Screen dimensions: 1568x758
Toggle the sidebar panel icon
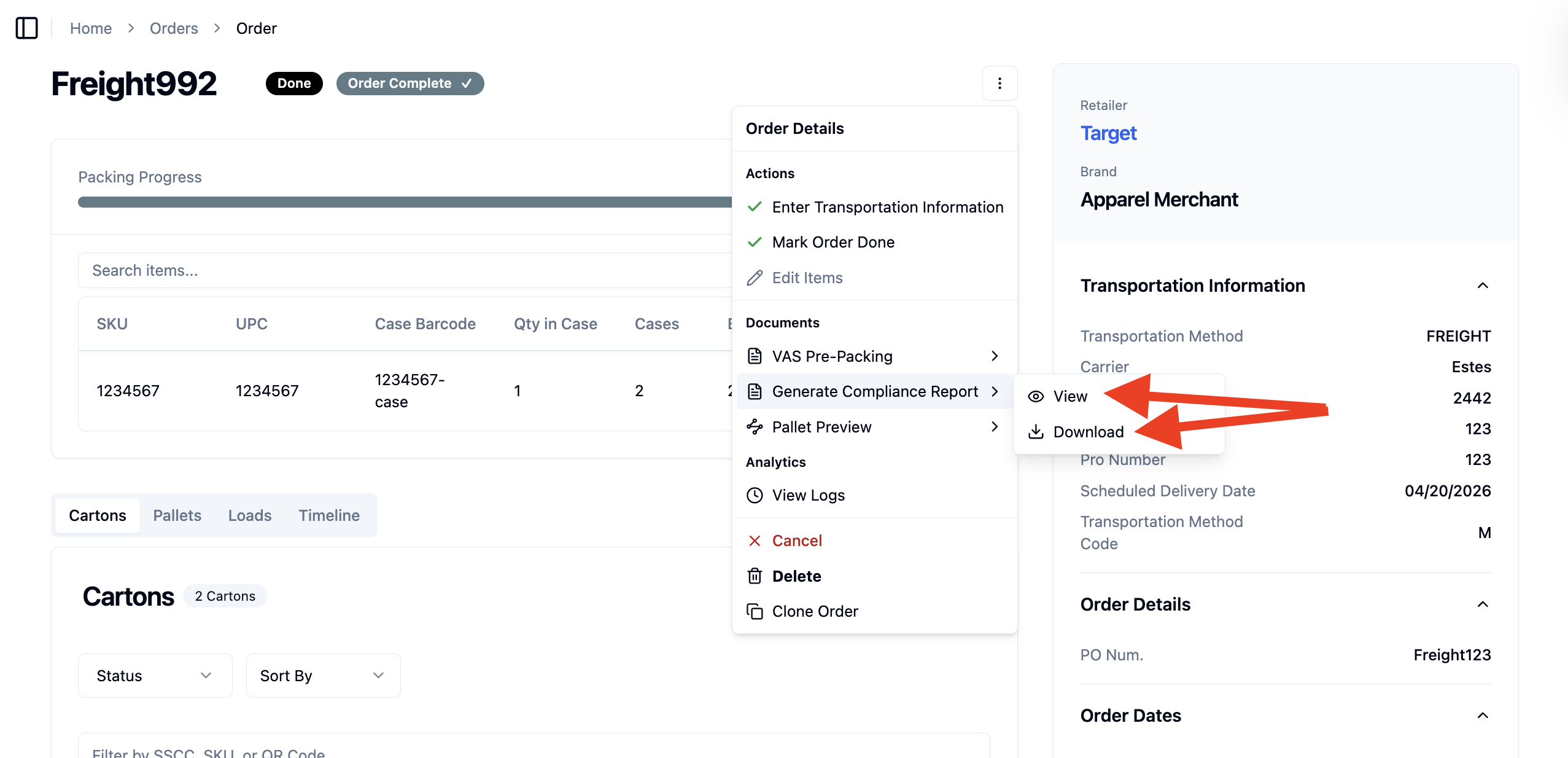pyautogui.click(x=26, y=28)
